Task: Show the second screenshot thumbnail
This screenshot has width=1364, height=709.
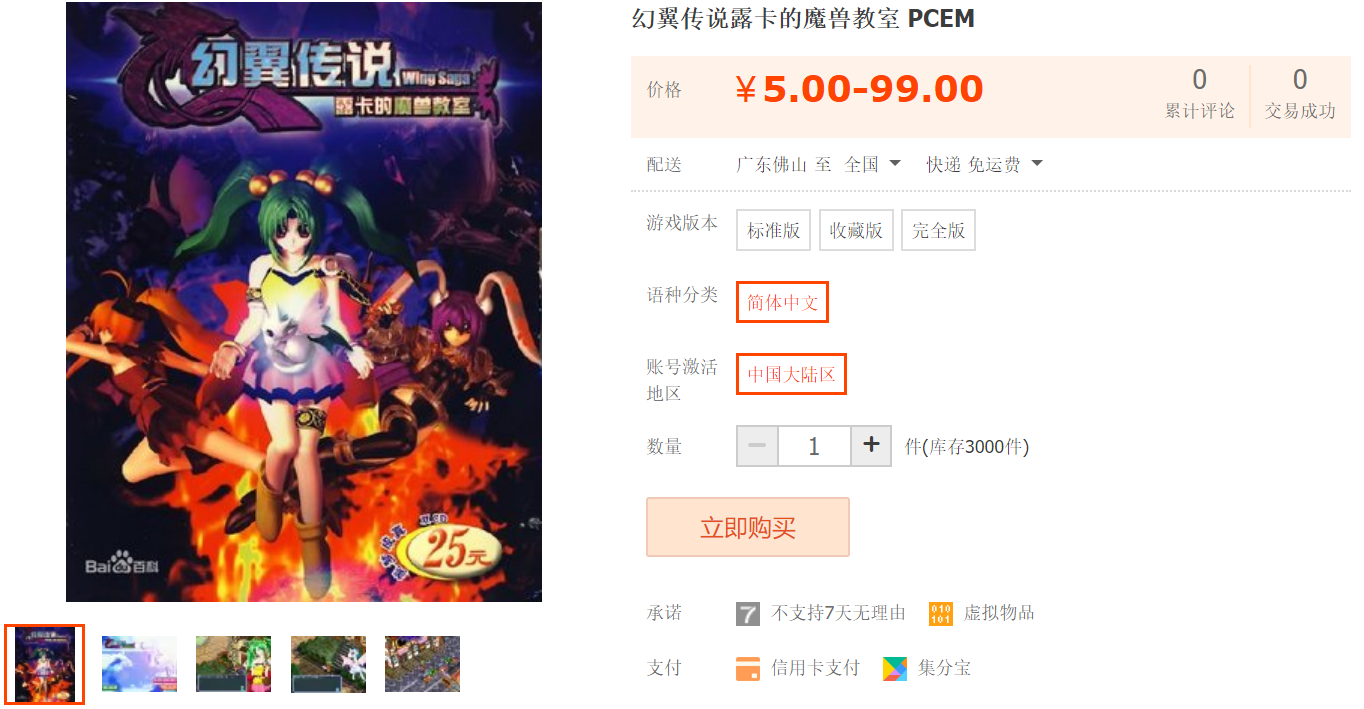Action: pos(139,664)
